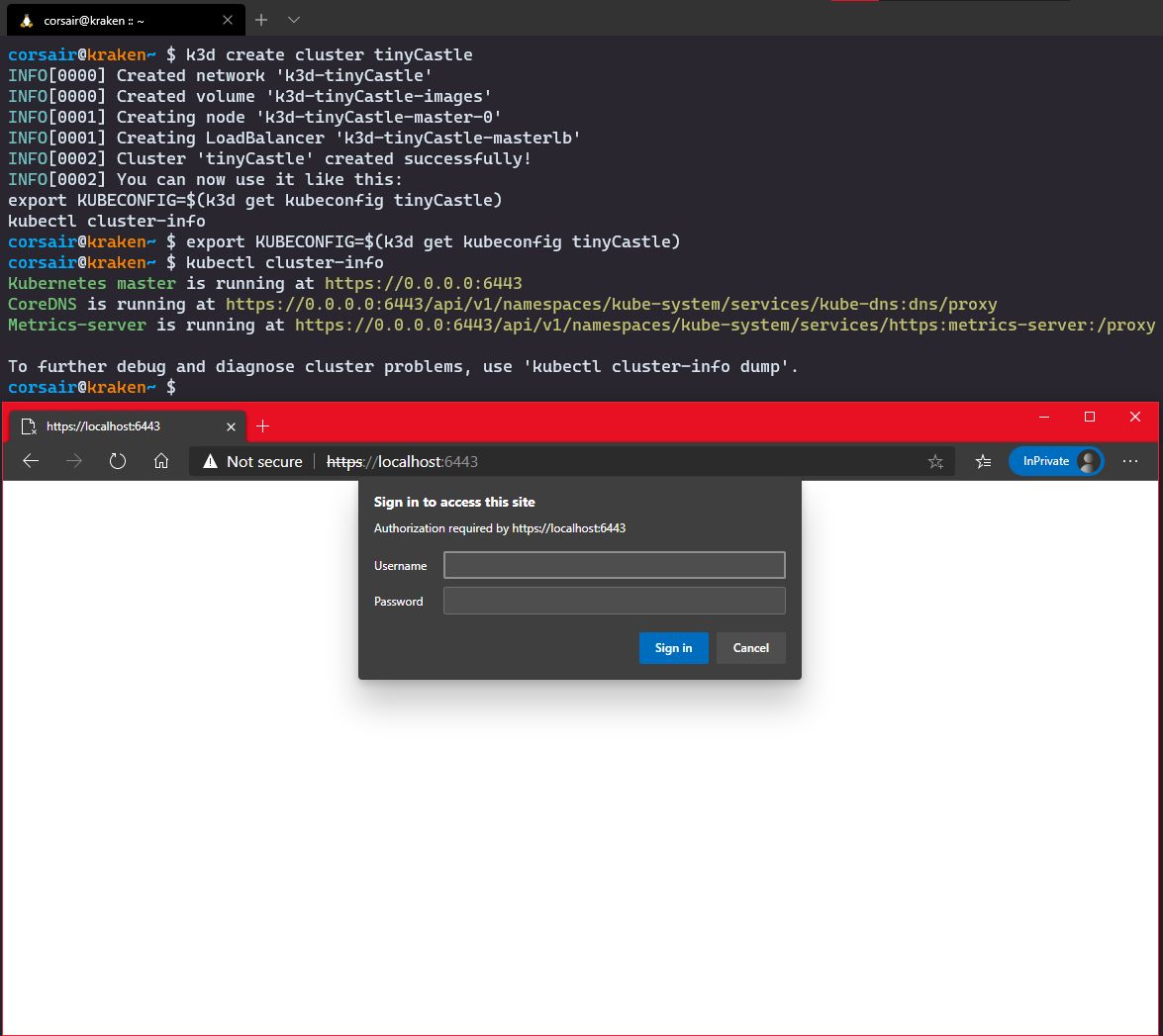
Task: Click the browser Forward arrow
Action: (x=74, y=461)
